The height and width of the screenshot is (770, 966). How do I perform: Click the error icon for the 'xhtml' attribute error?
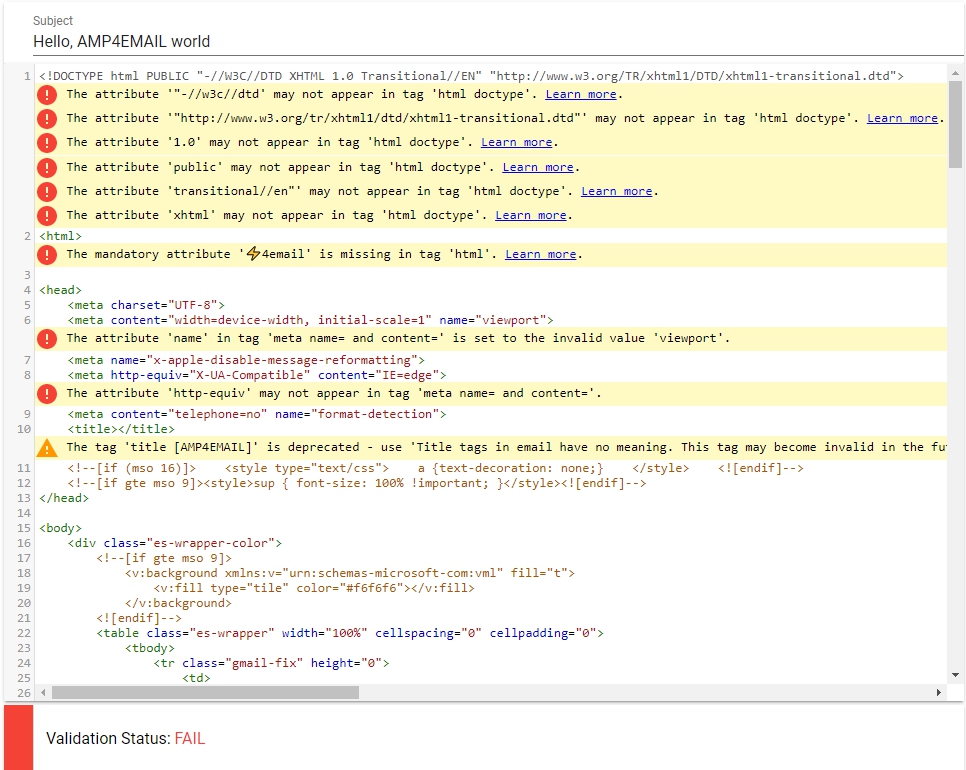[48, 215]
